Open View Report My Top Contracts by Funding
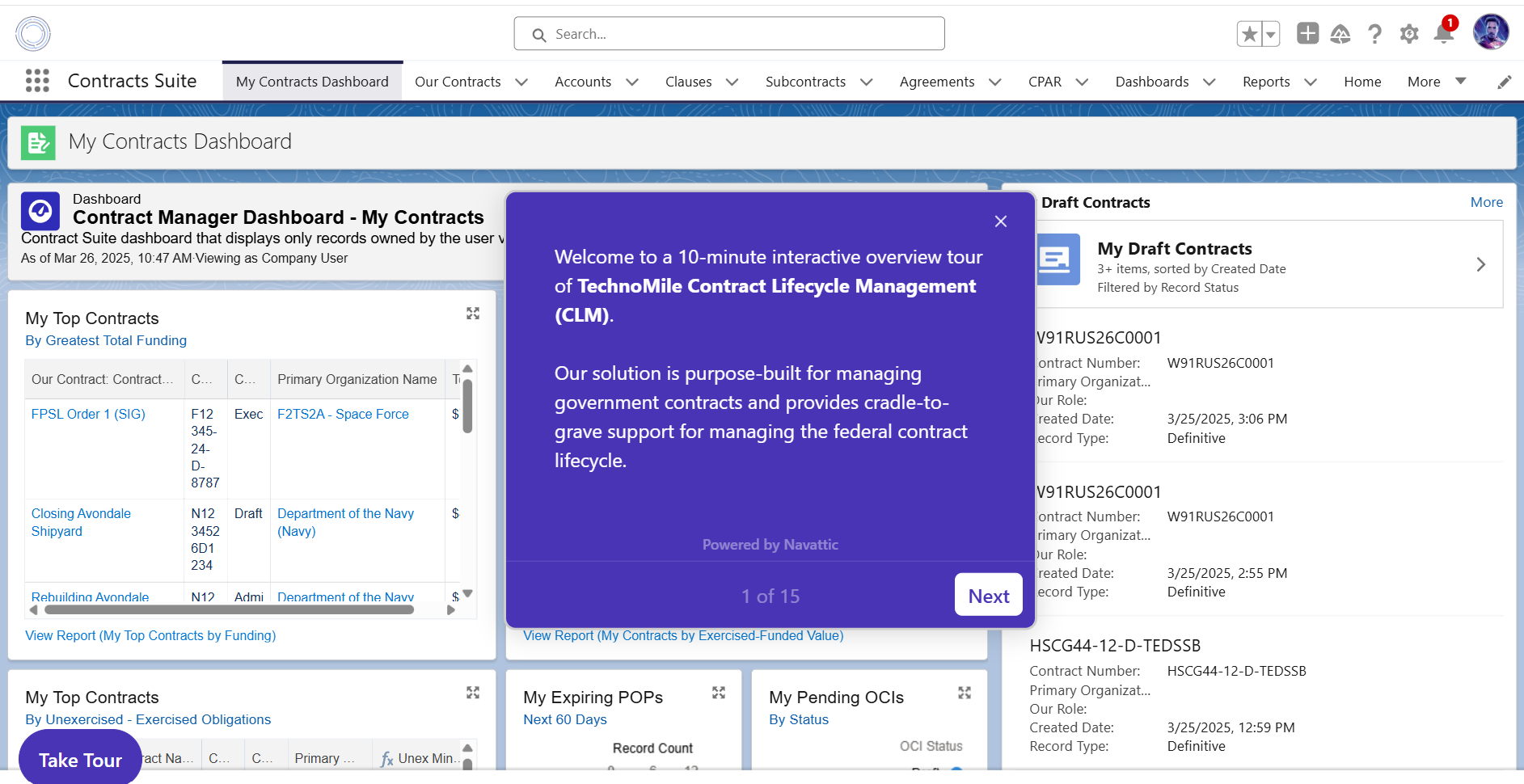The height and width of the screenshot is (784, 1524). tap(150, 635)
